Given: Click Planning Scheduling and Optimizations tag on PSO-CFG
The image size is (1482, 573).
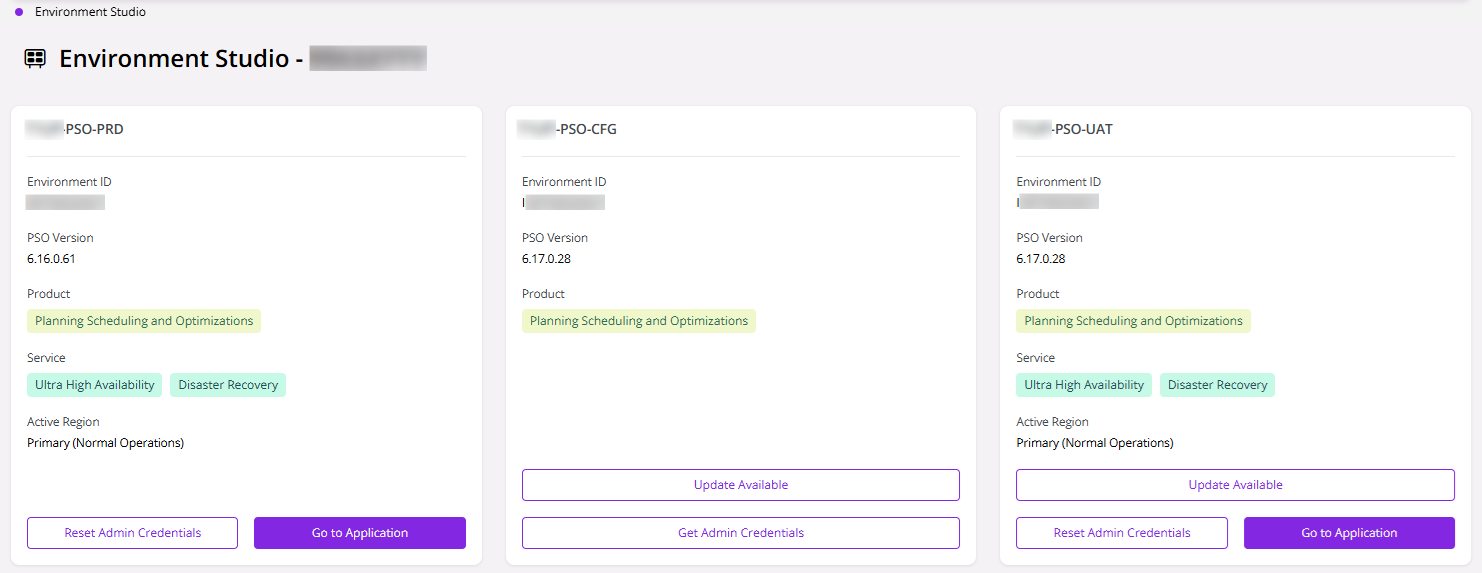Looking at the screenshot, I should (x=639, y=321).
